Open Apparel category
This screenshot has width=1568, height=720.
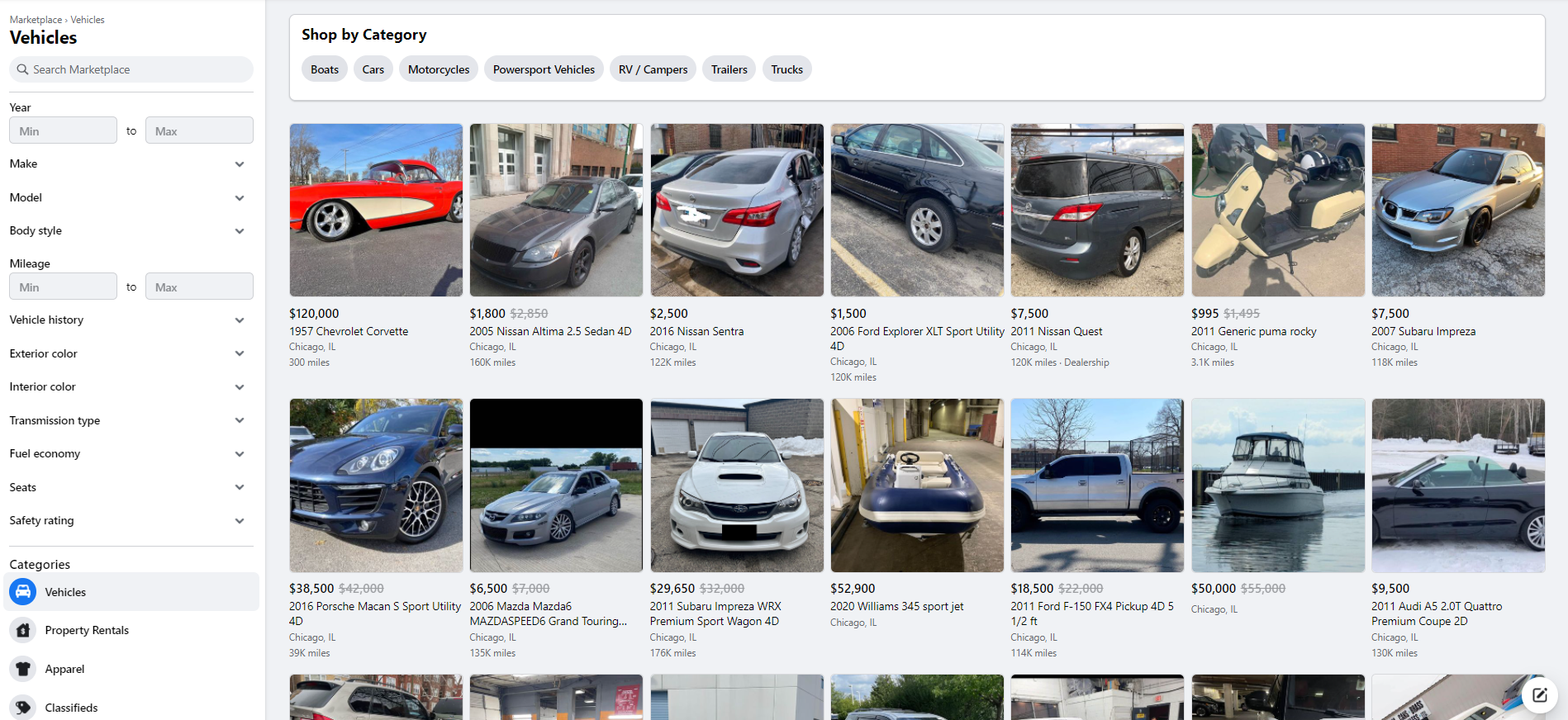(131, 669)
